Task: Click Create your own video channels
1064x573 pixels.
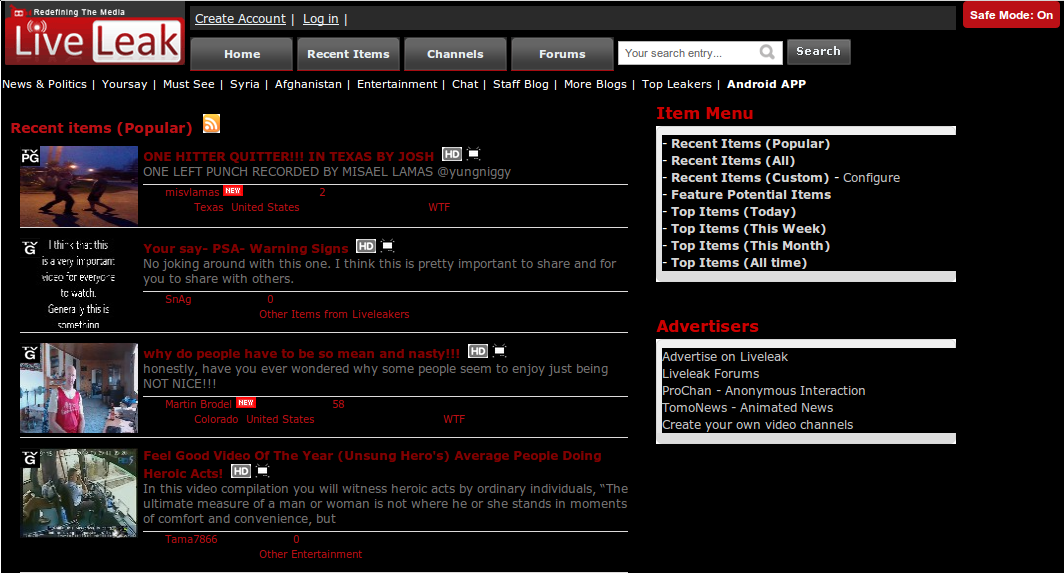Action: [758, 424]
